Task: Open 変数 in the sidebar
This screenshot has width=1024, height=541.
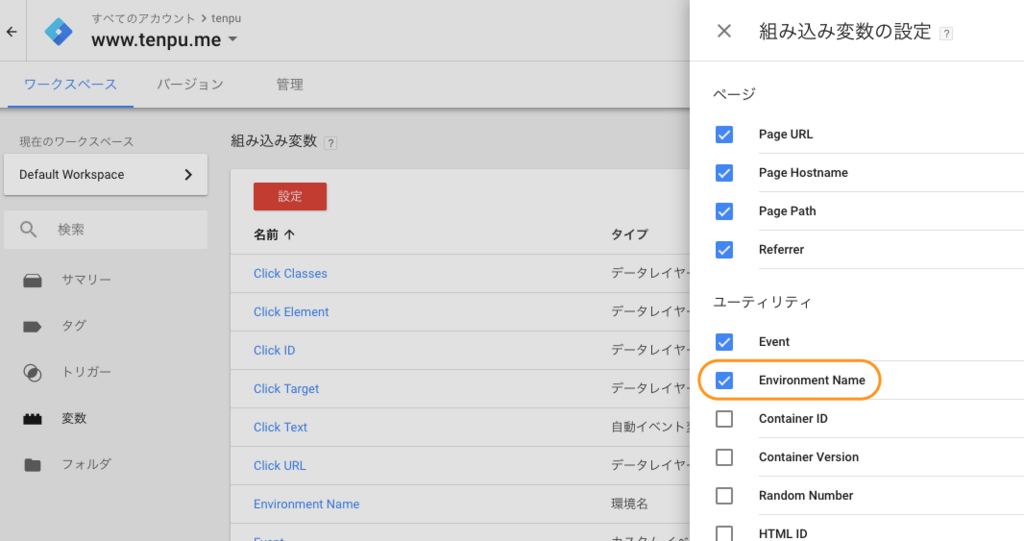Action: tap(74, 418)
